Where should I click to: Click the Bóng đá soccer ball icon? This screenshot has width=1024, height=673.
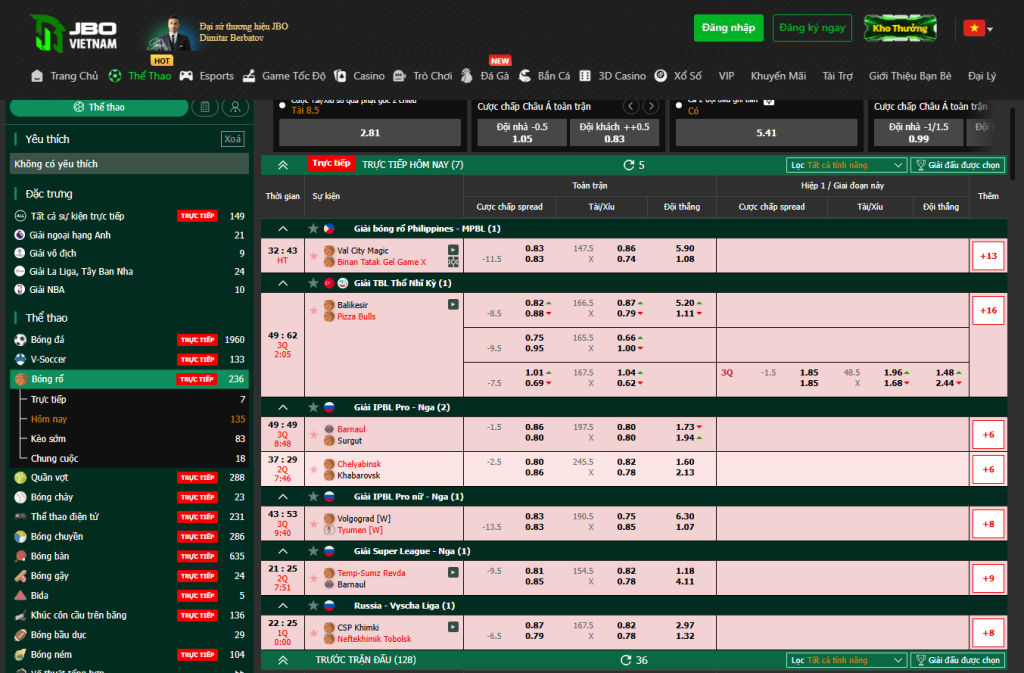point(20,339)
